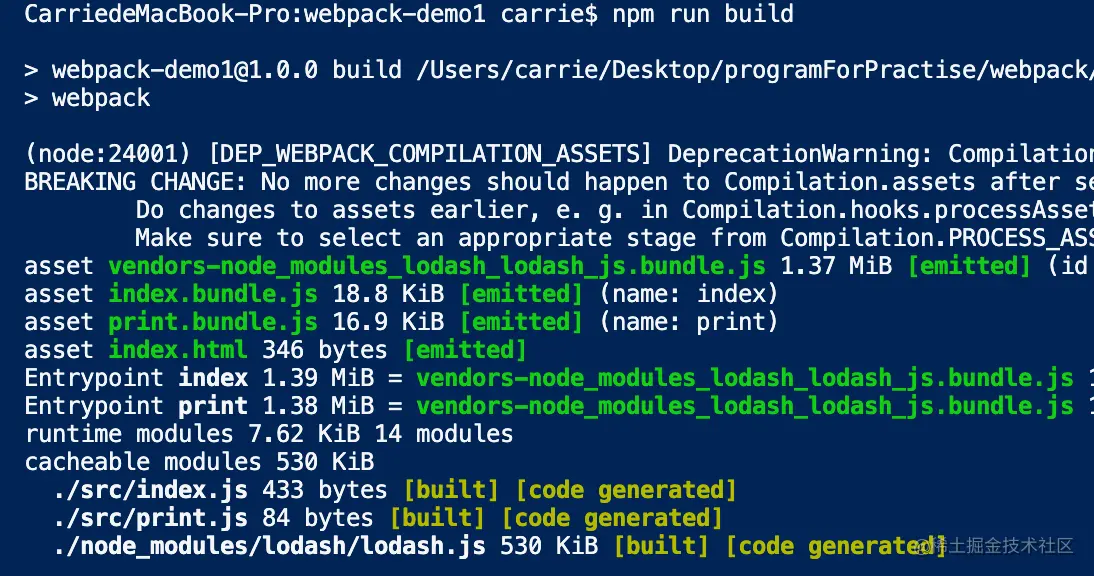
Task: Click the 'Entrypoint print' label
Action: tap(136, 406)
